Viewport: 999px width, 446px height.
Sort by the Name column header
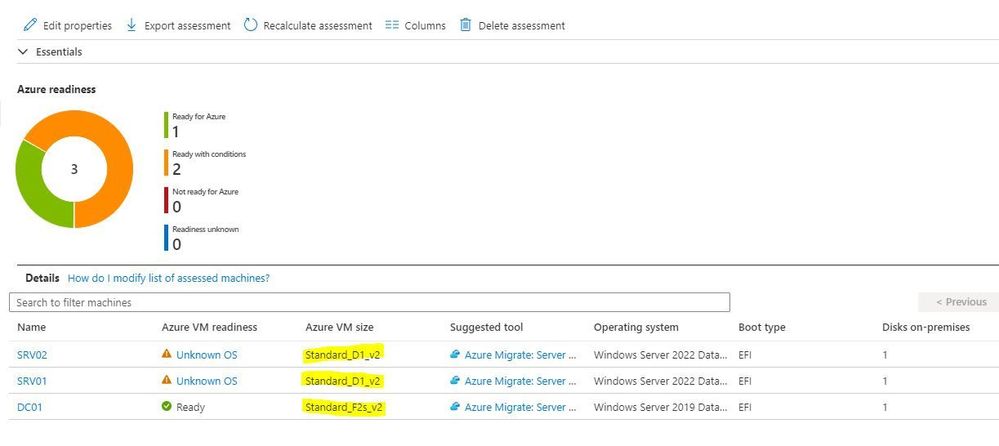[x=31, y=327]
